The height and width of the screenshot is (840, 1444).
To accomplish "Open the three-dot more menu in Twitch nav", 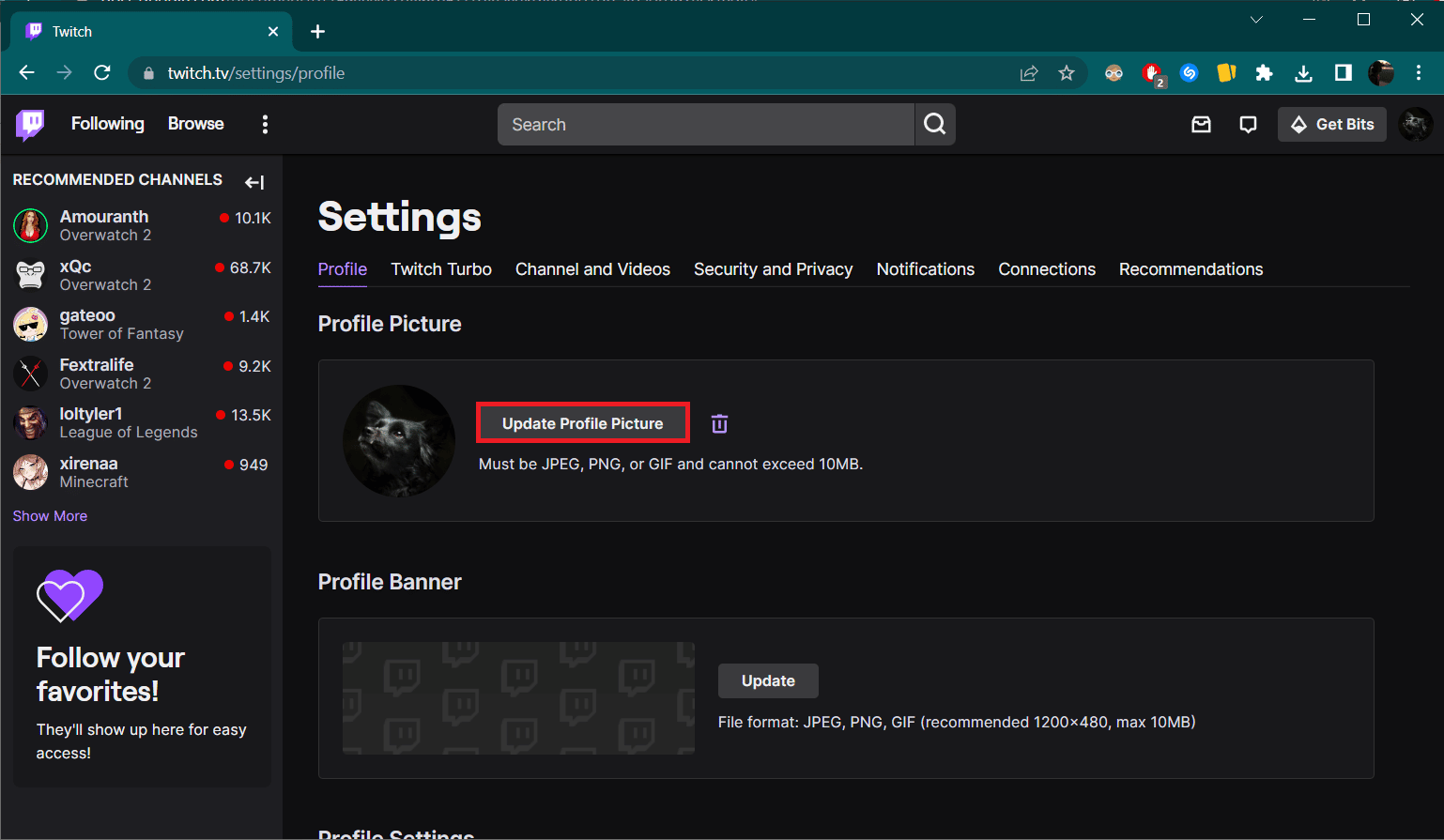I will click(265, 124).
